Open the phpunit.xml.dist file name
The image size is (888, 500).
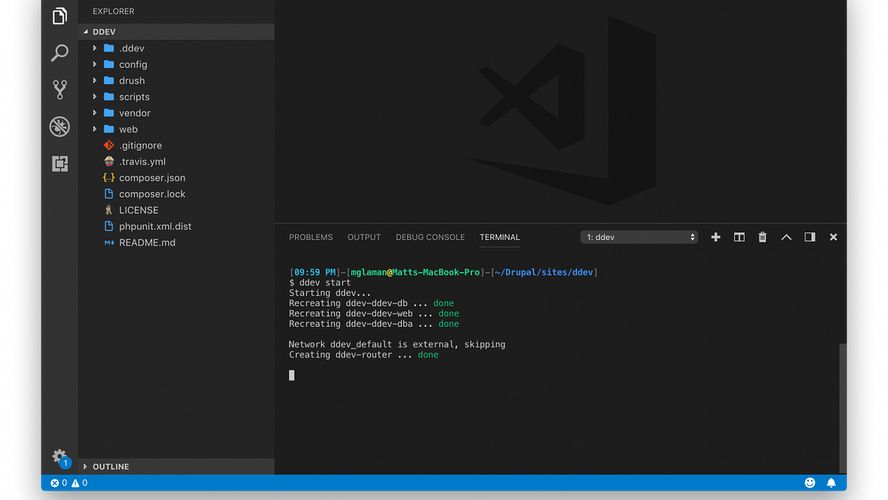(x=155, y=226)
